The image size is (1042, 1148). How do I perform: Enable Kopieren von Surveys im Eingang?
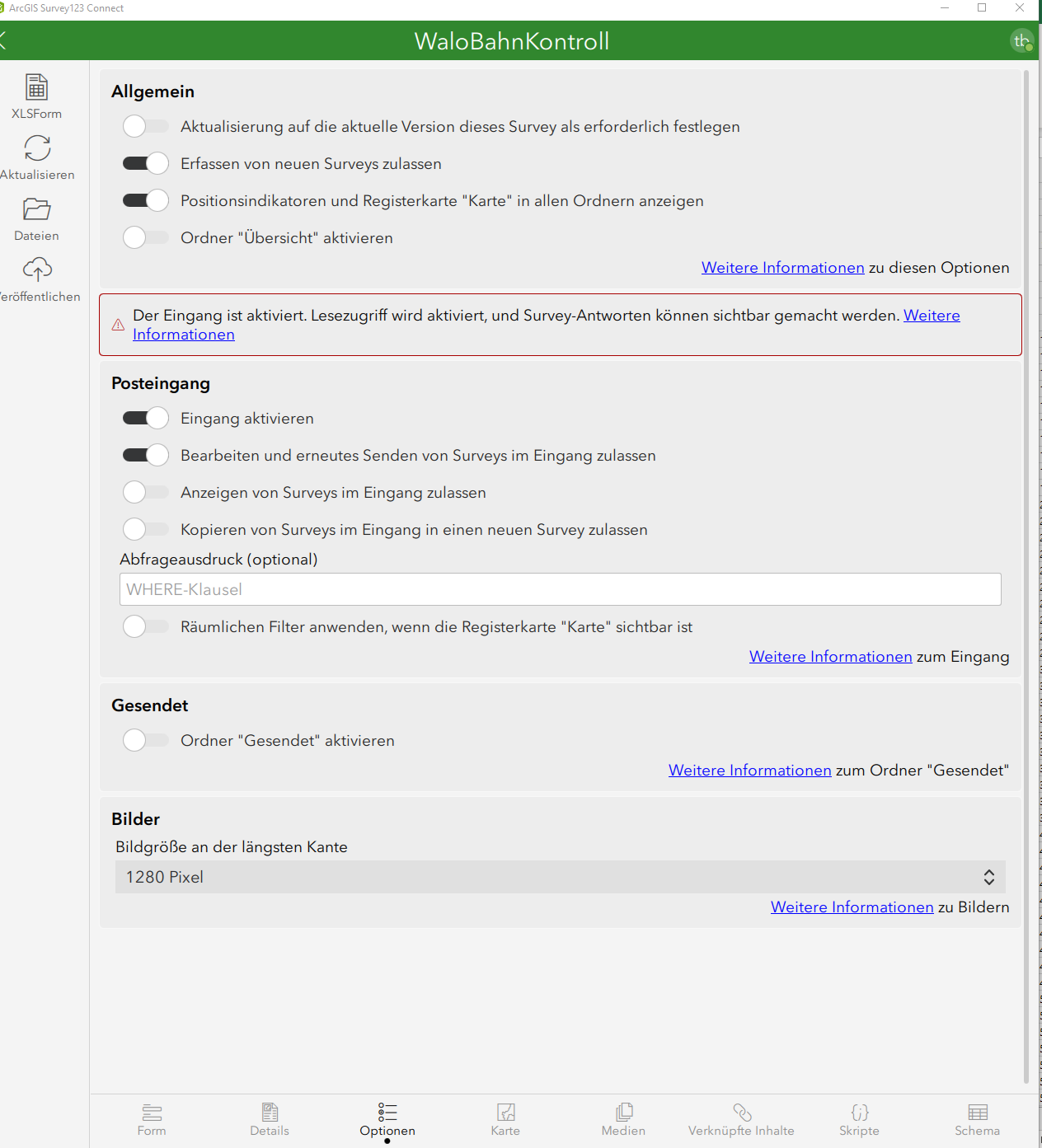tap(146, 529)
